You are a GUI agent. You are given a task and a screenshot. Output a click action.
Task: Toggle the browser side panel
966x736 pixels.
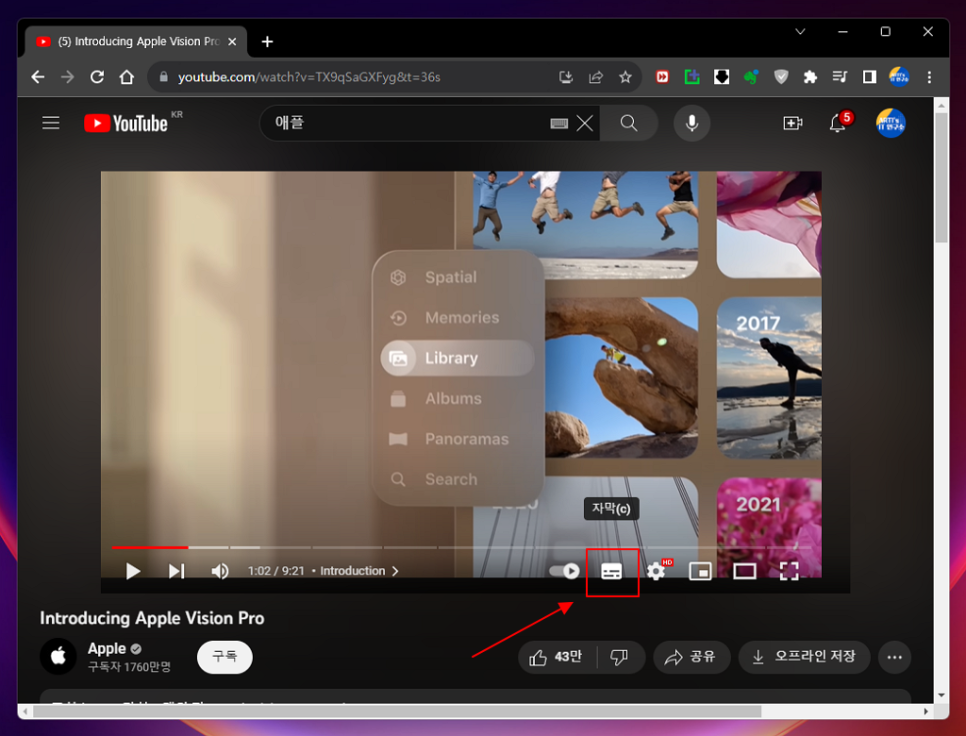869,77
